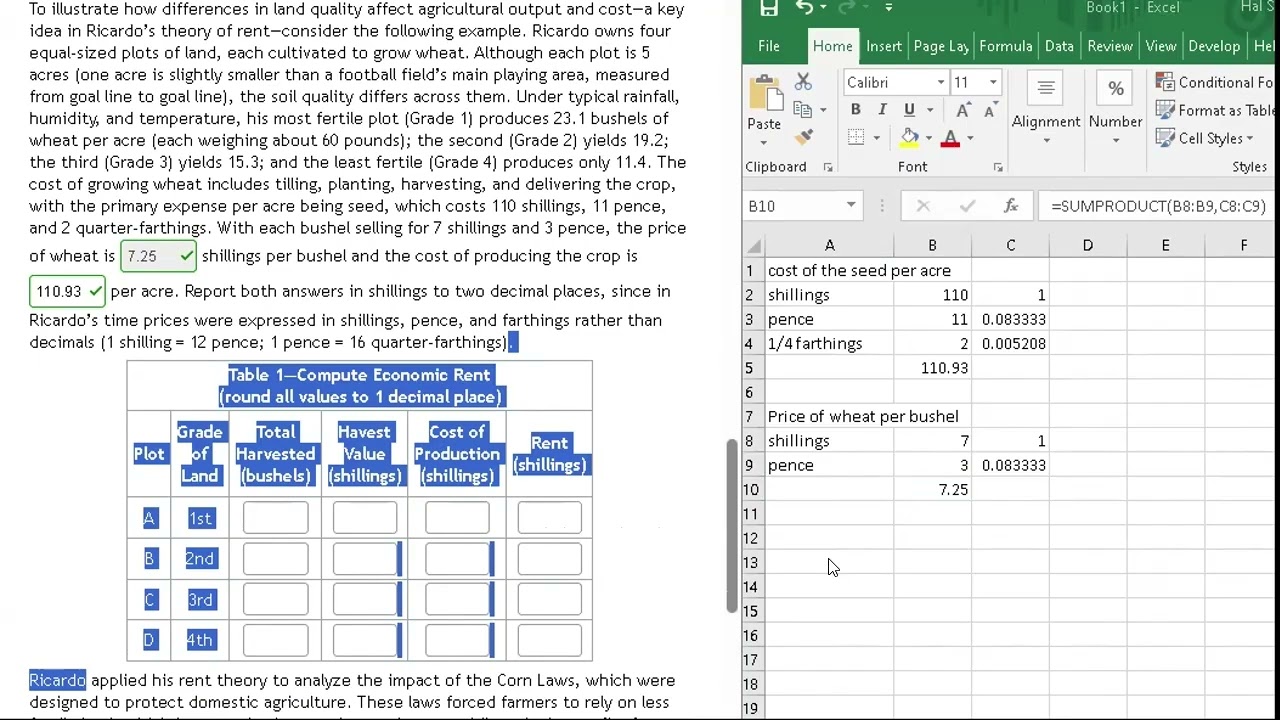The width and height of the screenshot is (1280, 720).
Task: Expand the Font Color palette arrow
Action: click(969, 138)
